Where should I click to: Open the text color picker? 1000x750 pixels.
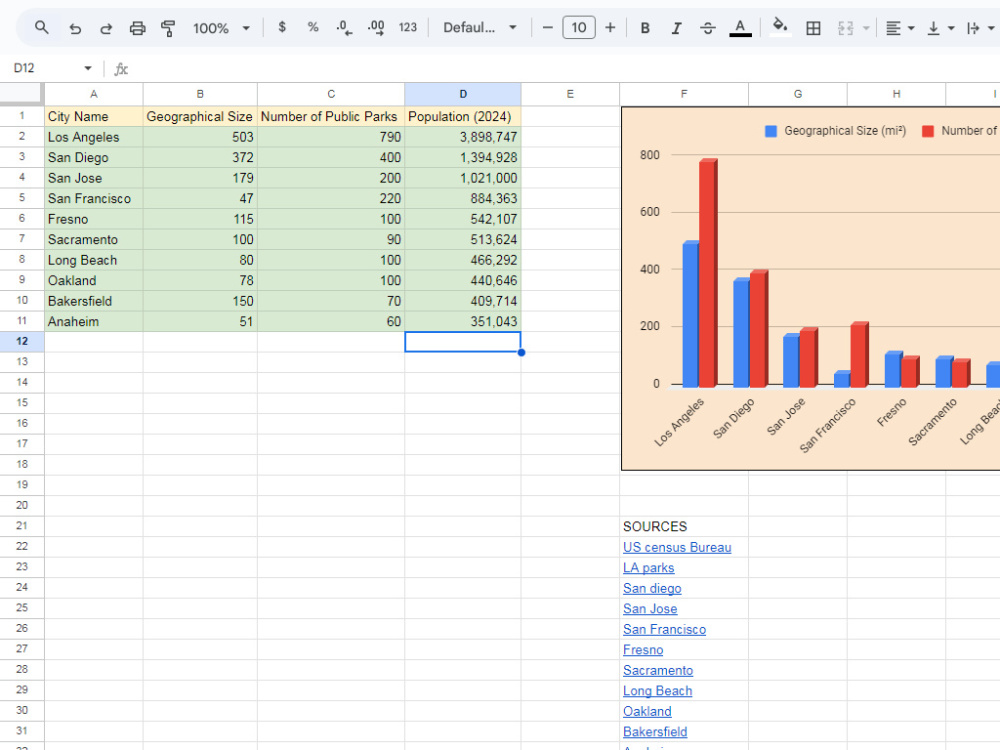740,28
